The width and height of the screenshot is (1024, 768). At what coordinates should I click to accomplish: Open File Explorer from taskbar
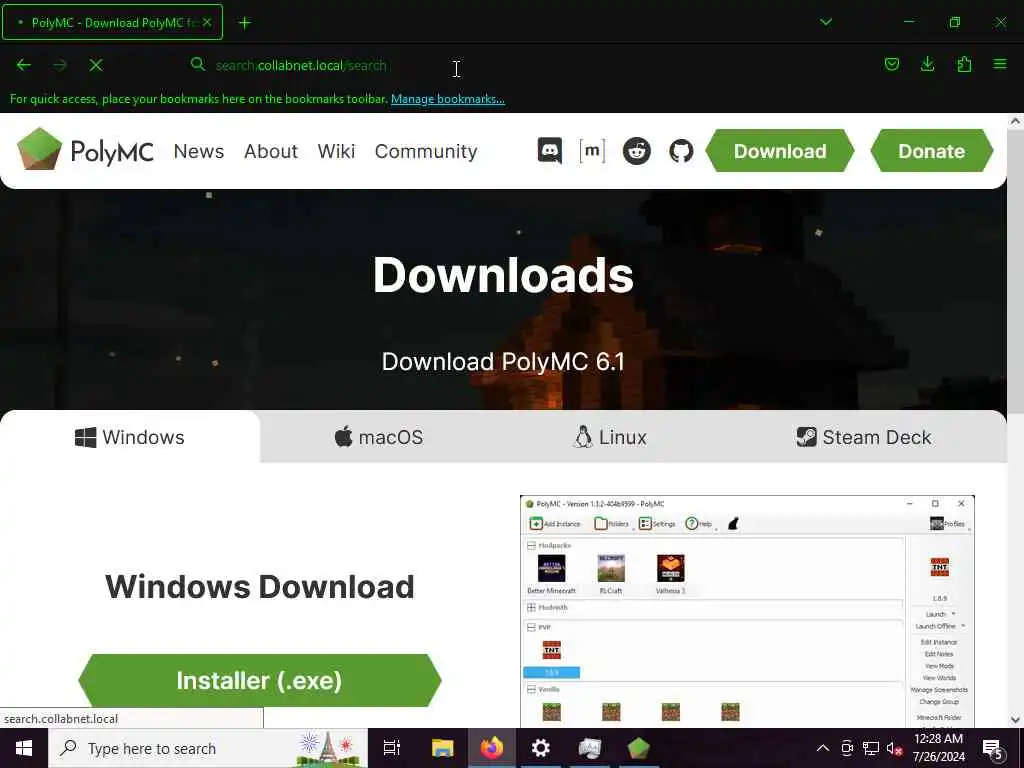(442, 748)
